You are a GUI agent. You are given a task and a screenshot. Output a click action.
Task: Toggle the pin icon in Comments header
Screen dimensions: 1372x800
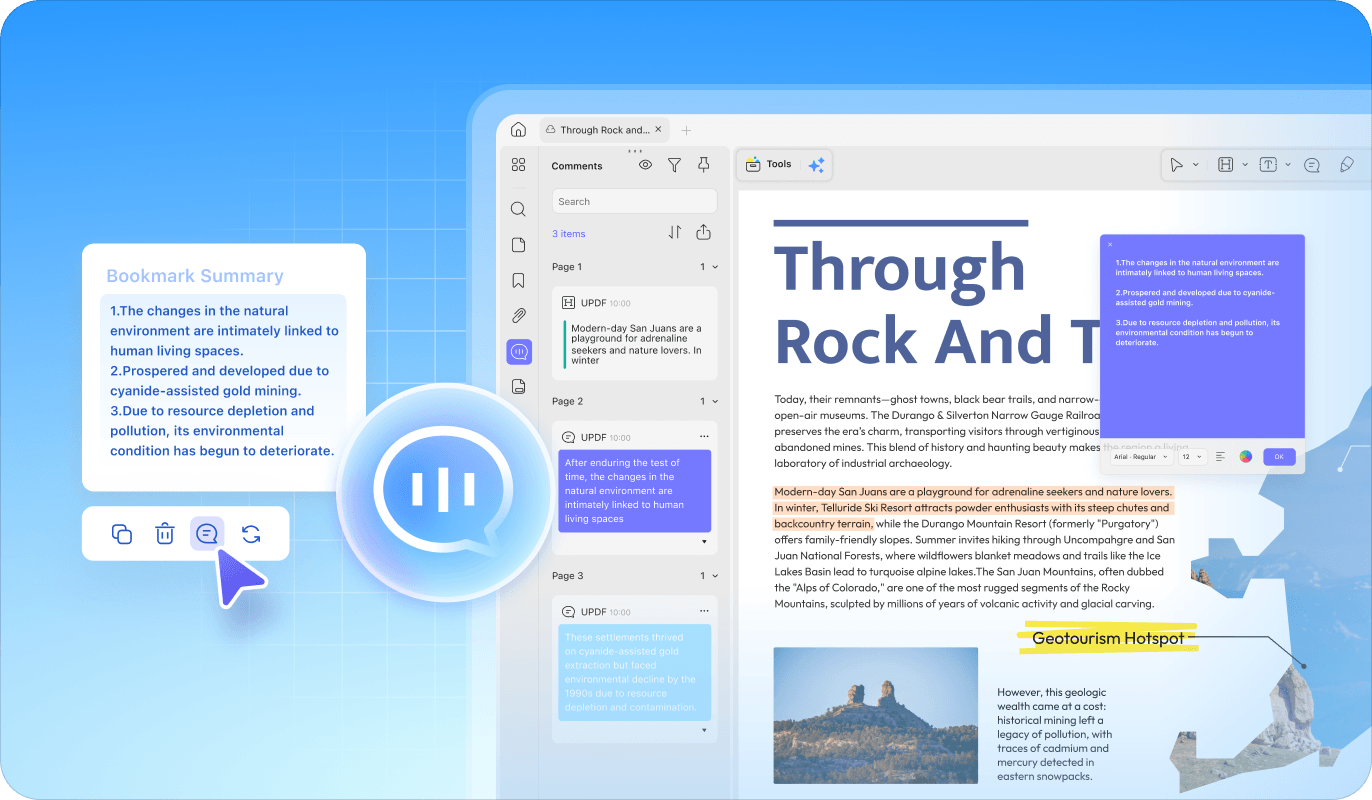(x=704, y=165)
